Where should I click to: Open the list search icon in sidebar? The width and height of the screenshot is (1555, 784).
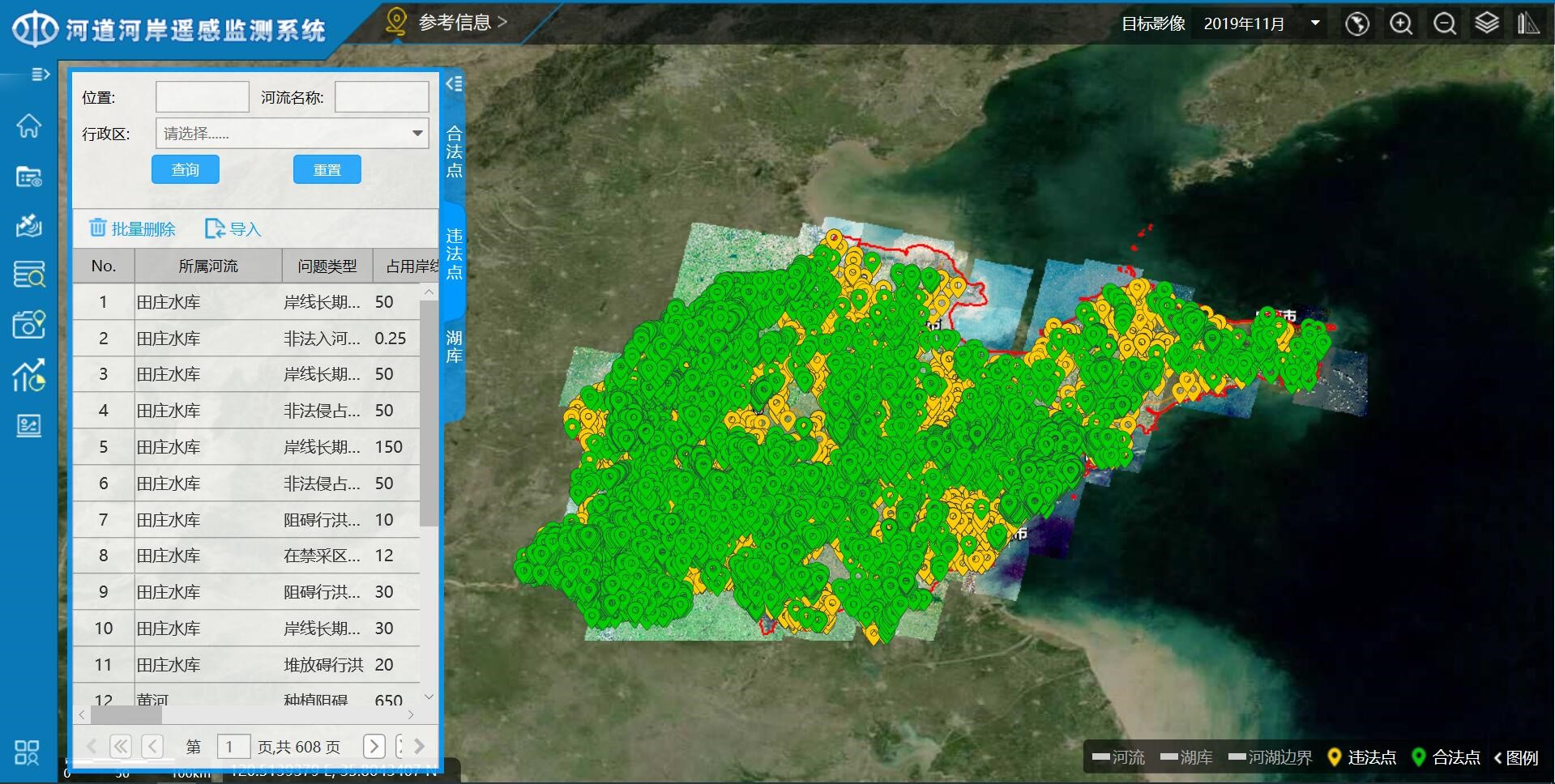(28, 275)
